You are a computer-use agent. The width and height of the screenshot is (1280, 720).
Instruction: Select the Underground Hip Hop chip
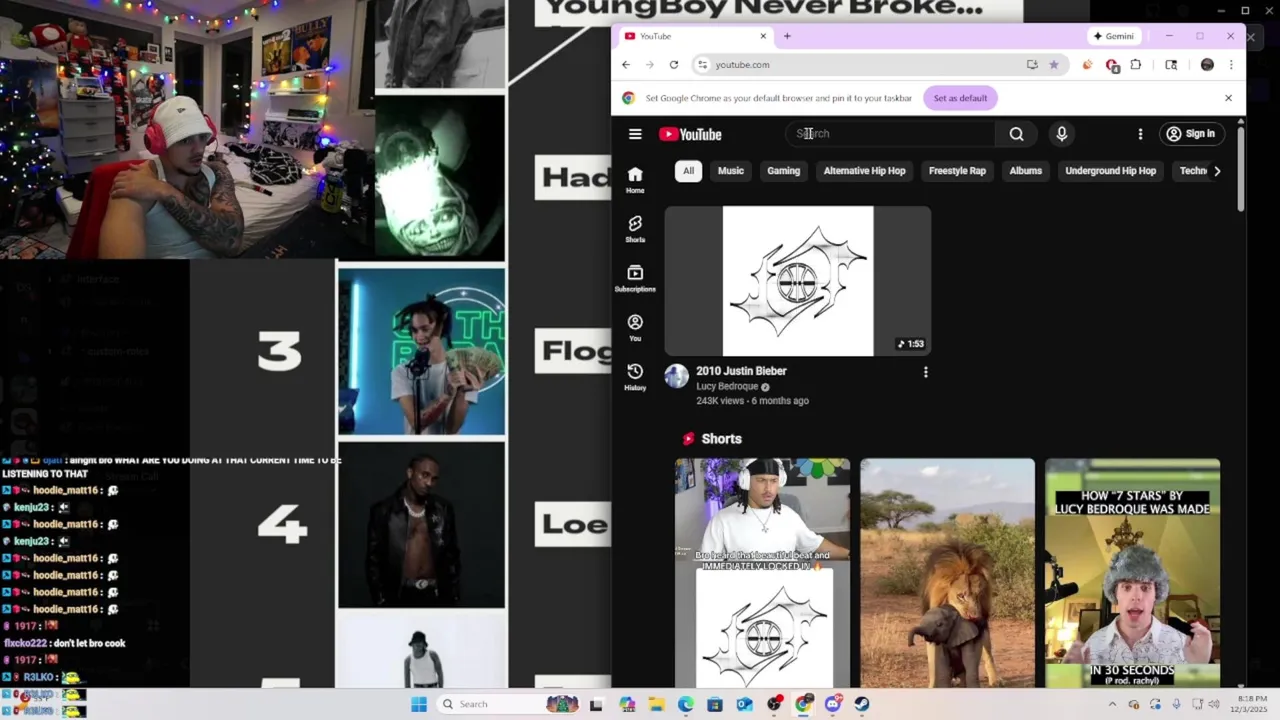pyautogui.click(x=1110, y=171)
